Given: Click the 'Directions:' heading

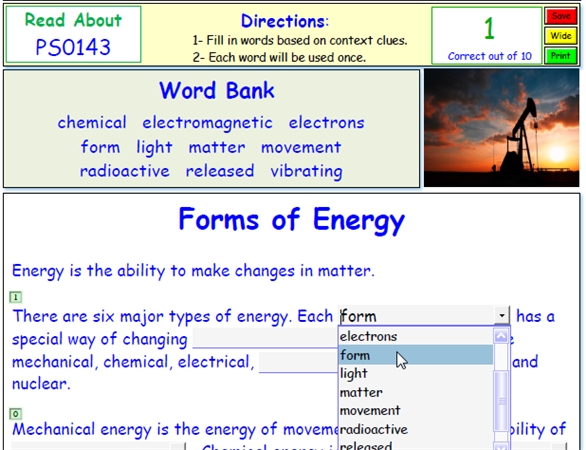Looking at the screenshot, I should pos(285,21).
